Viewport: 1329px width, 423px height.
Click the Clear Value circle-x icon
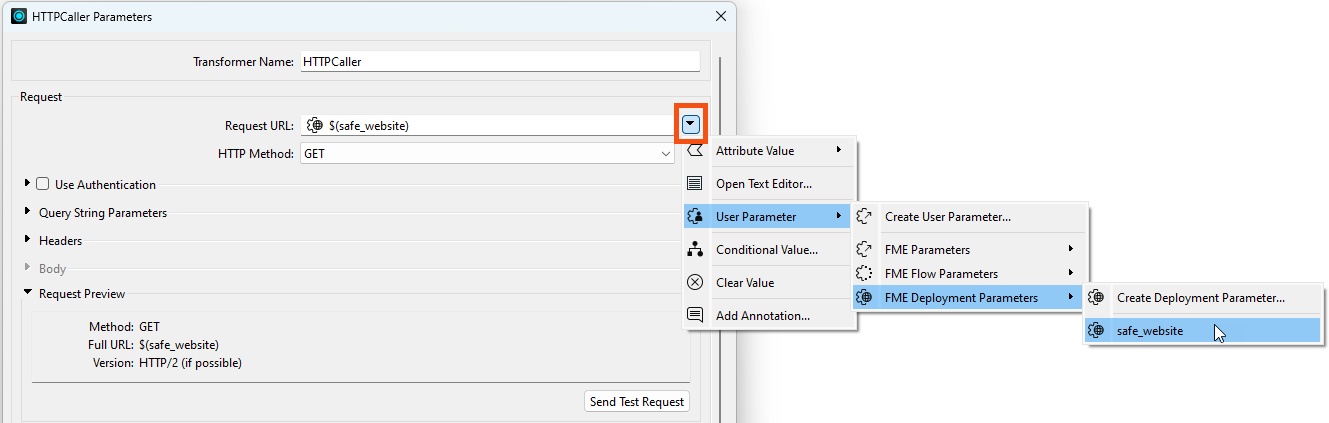click(x=695, y=283)
